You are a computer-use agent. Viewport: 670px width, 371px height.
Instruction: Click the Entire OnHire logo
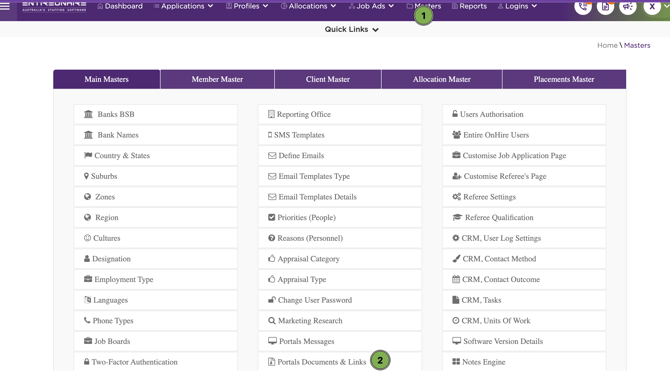54,6
